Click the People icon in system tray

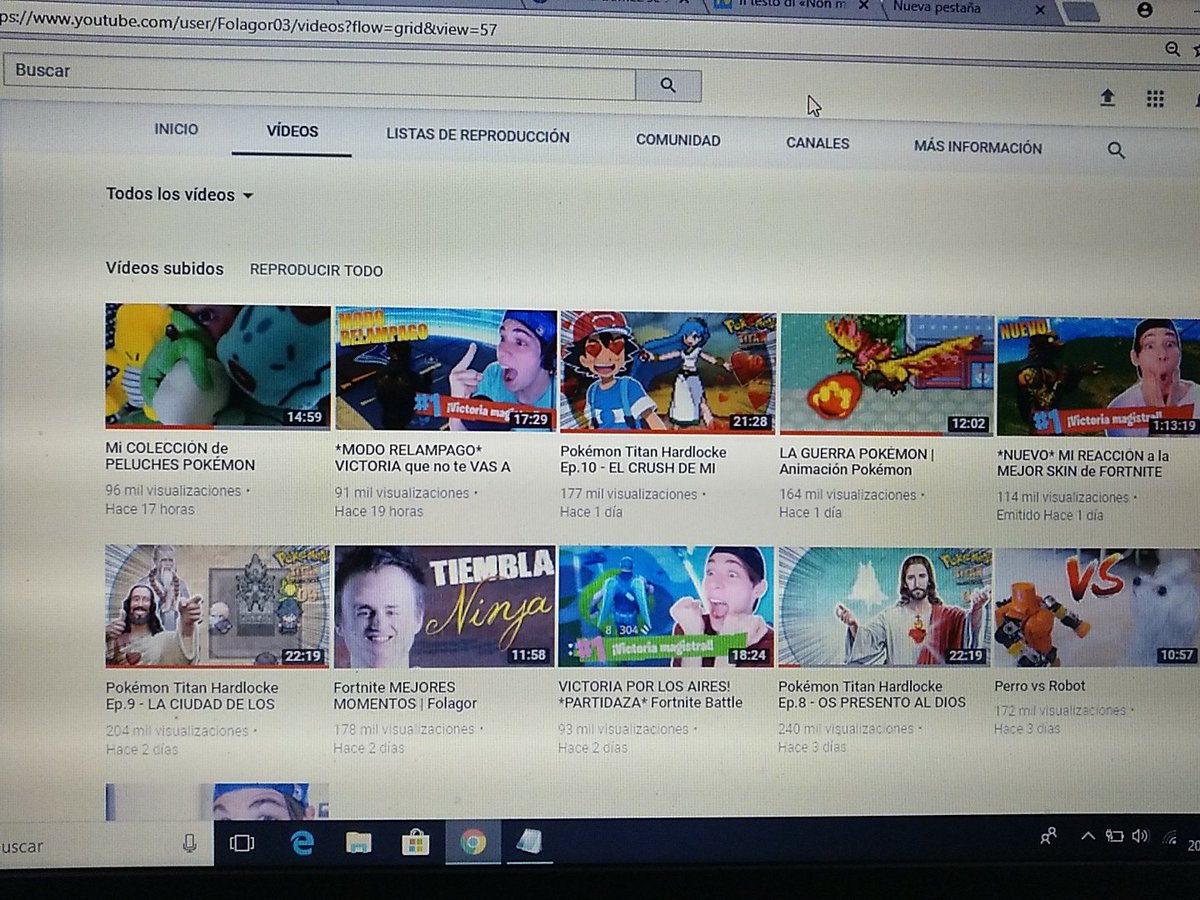point(1048,837)
